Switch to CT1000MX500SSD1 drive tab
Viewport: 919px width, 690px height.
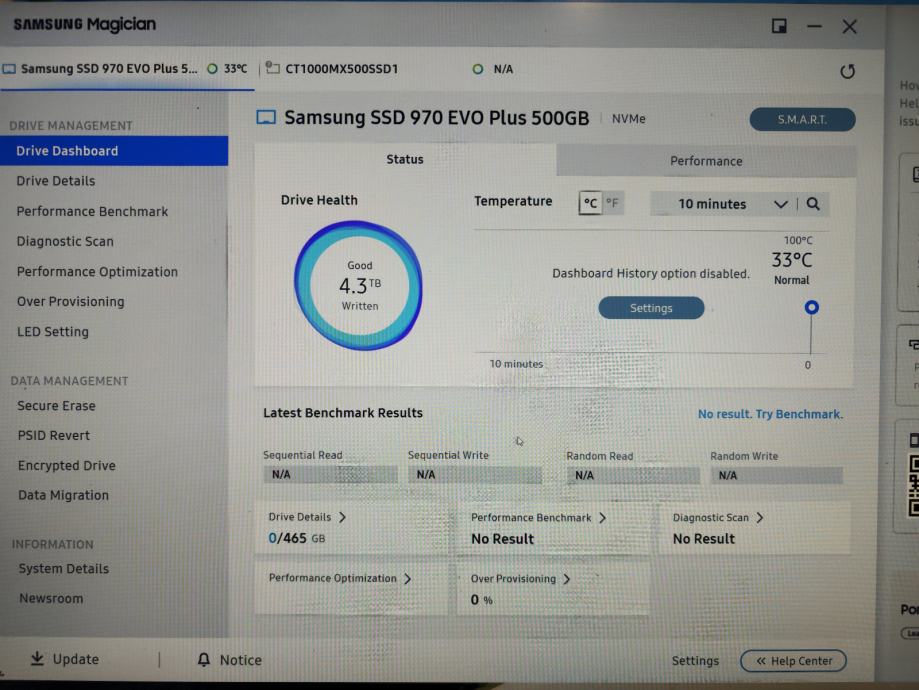click(390, 69)
